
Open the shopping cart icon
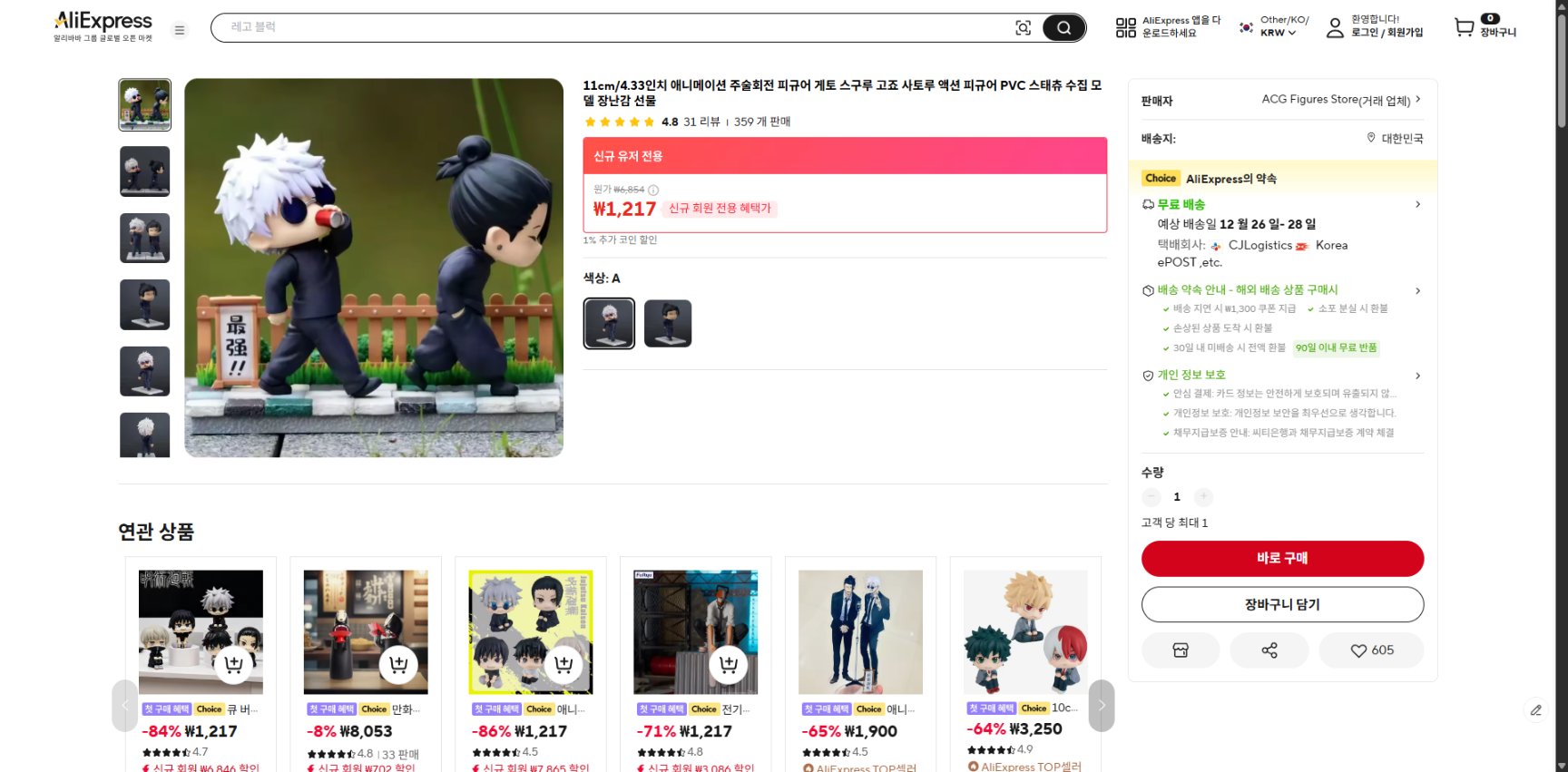(x=1464, y=27)
